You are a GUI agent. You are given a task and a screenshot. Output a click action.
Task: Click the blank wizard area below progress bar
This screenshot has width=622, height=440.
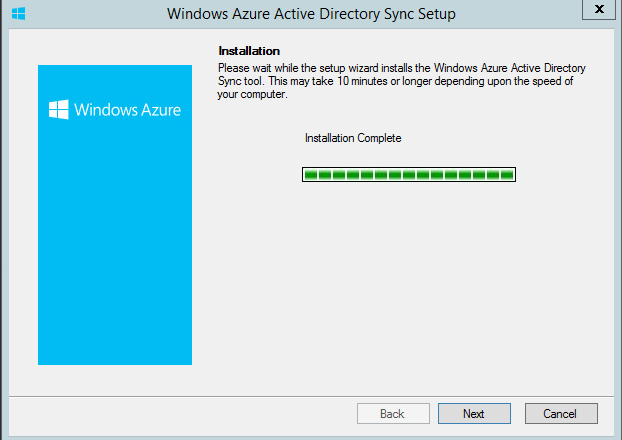(409, 286)
